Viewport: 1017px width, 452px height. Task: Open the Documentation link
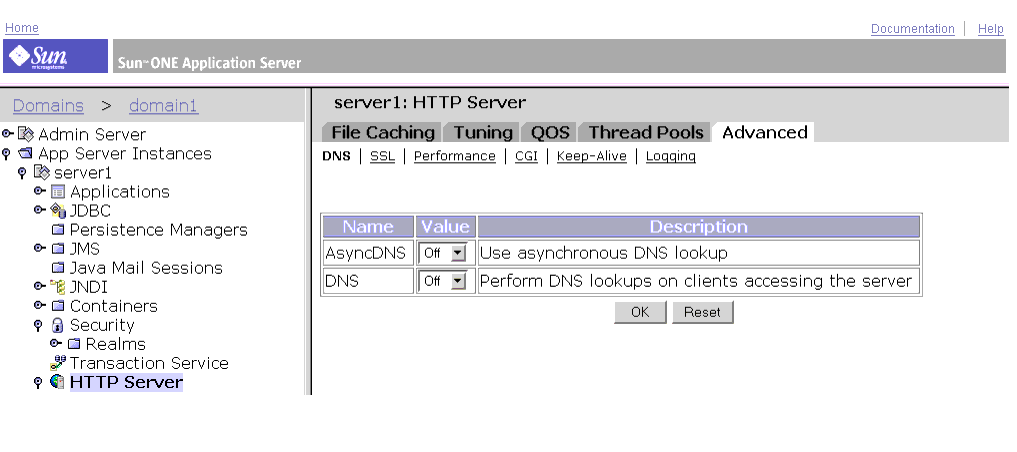coord(913,29)
